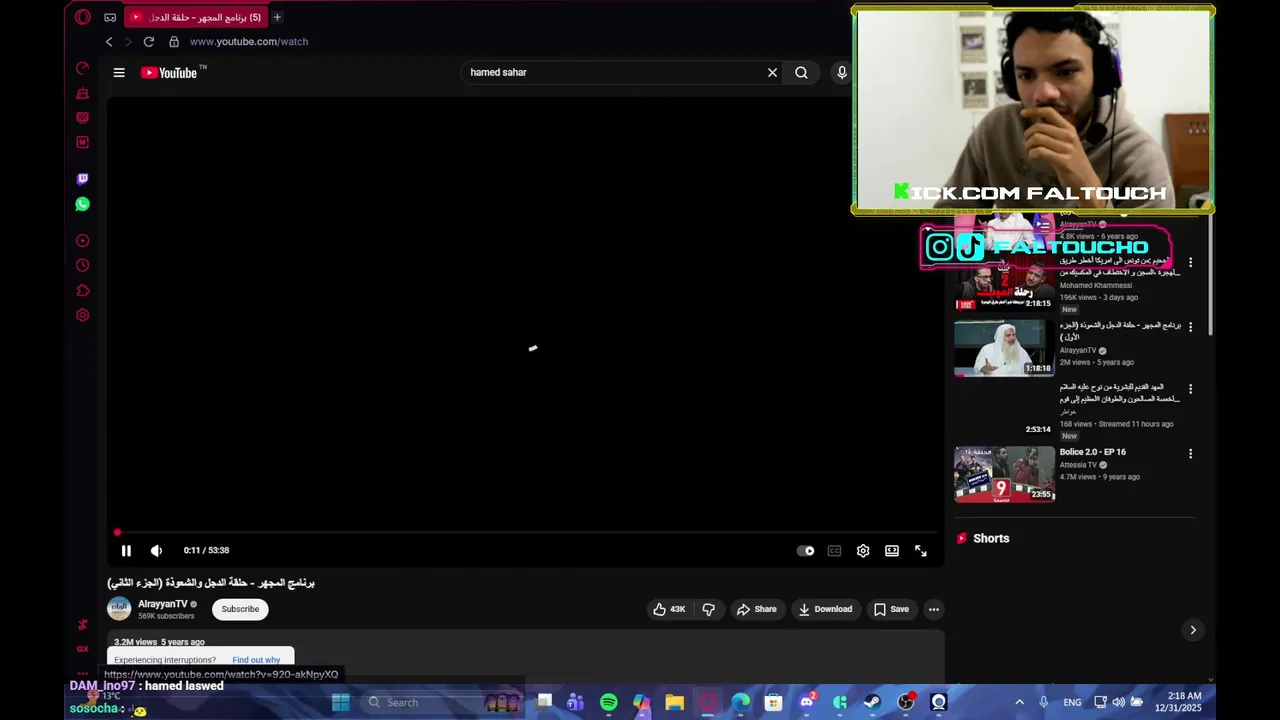Search with voice microphone
Image resolution: width=1280 pixels, height=720 pixels.
(842, 72)
